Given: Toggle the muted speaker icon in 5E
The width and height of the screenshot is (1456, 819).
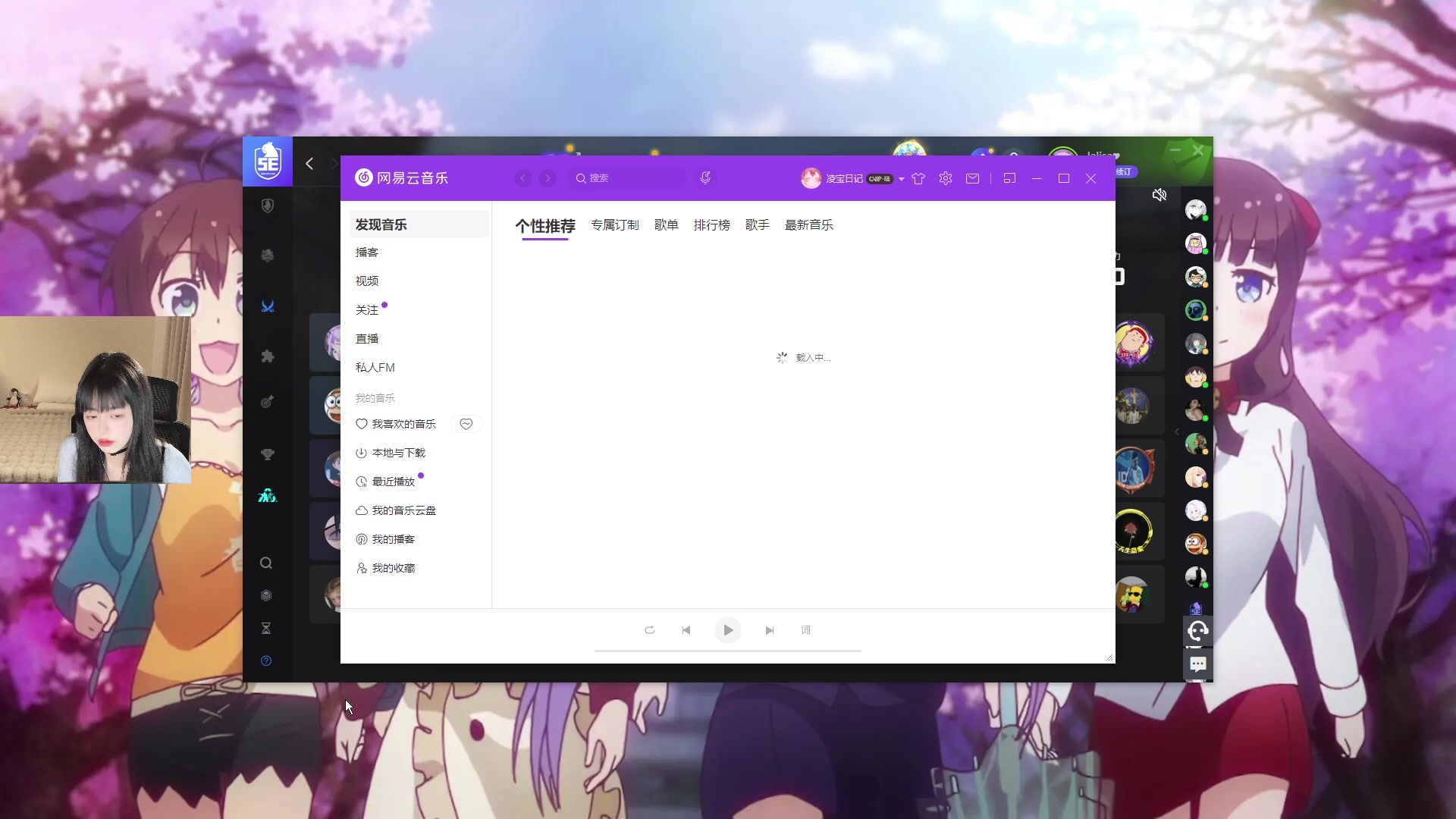Looking at the screenshot, I should click(x=1159, y=195).
